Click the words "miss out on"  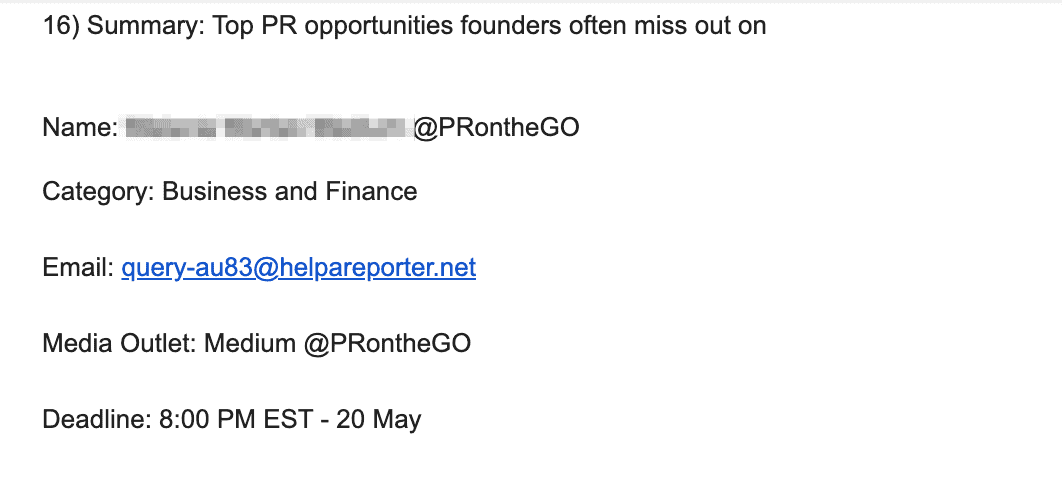pyautogui.click(x=701, y=26)
